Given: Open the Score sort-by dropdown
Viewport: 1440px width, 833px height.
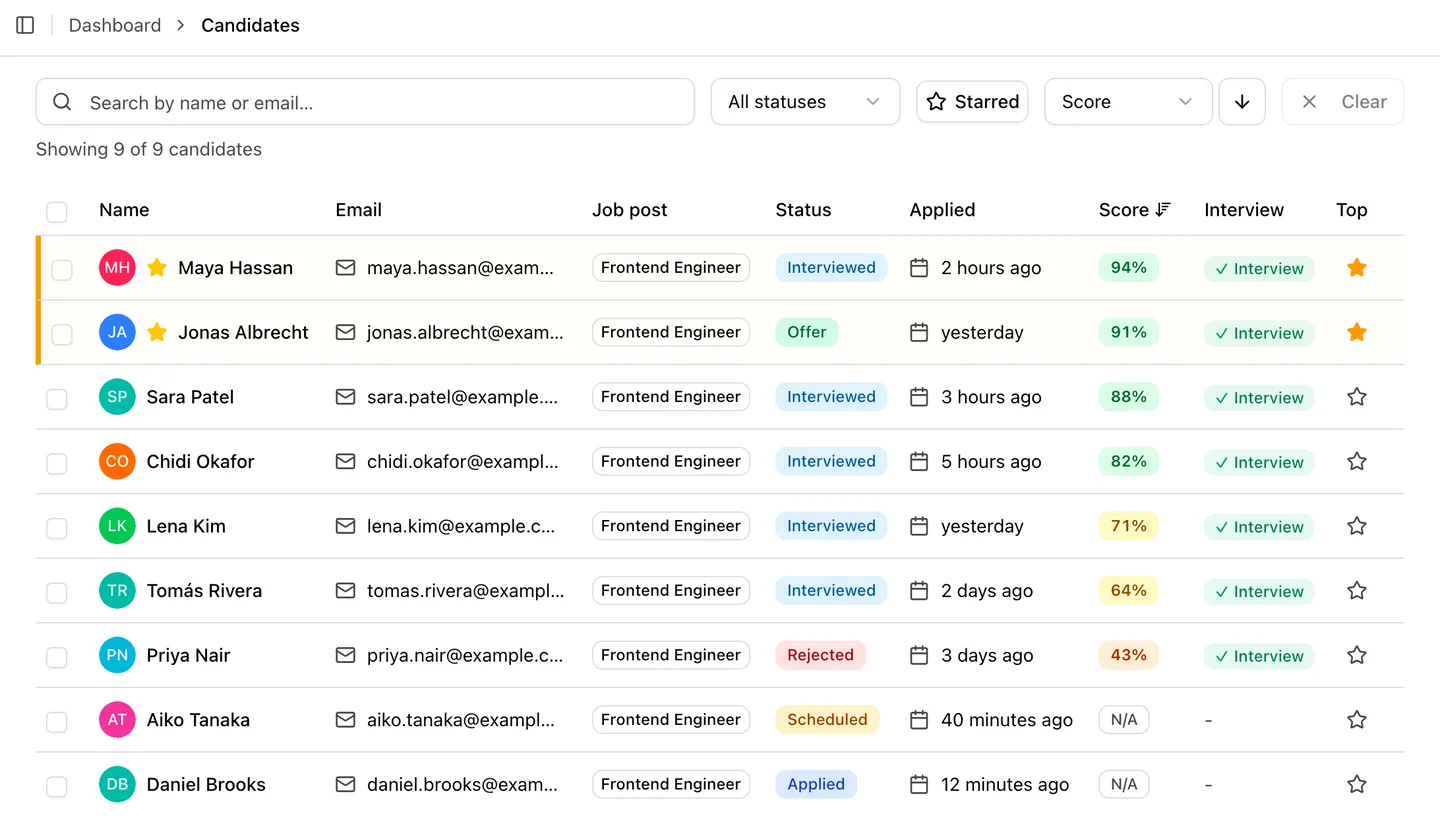Looking at the screenshot, I should (1128, 102).
